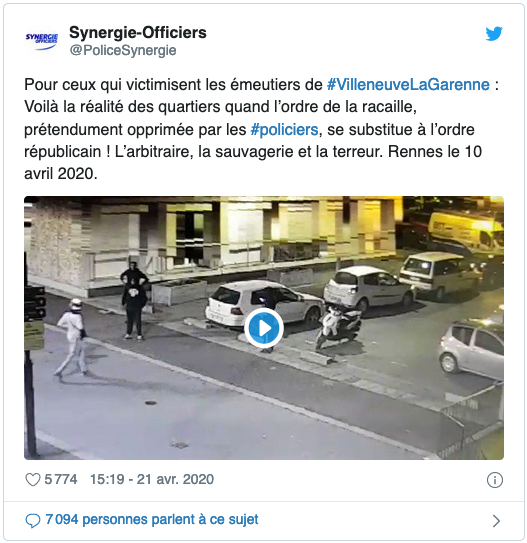Click the Twitter bird logo
This screenshot has height=543, width=527.
(494, 34)
